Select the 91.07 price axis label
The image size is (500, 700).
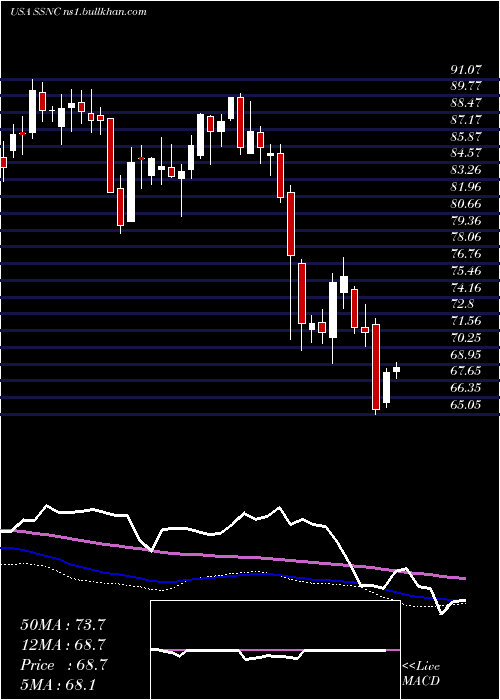click(466, 70)
